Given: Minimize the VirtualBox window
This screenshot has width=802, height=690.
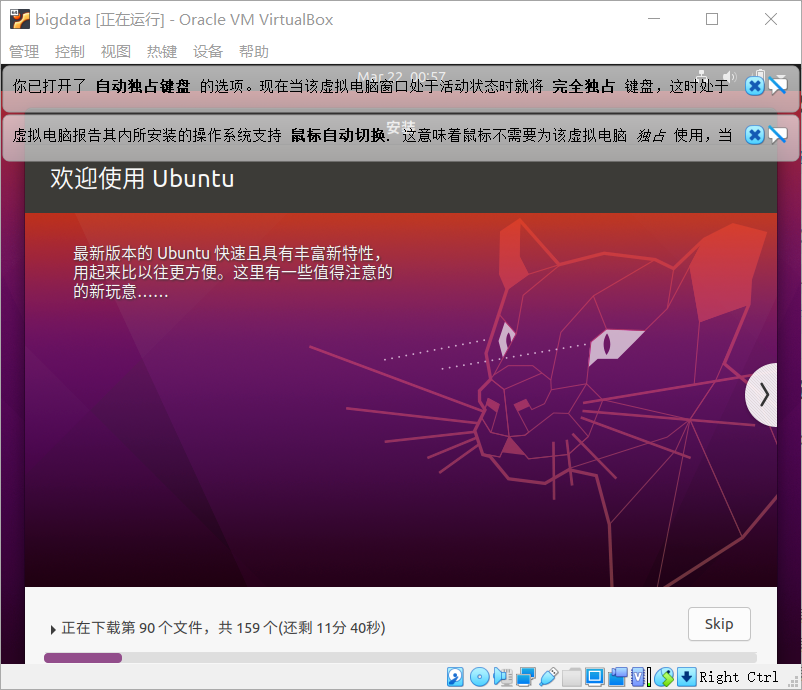Looking at the screenshot, I should point(654,19).
